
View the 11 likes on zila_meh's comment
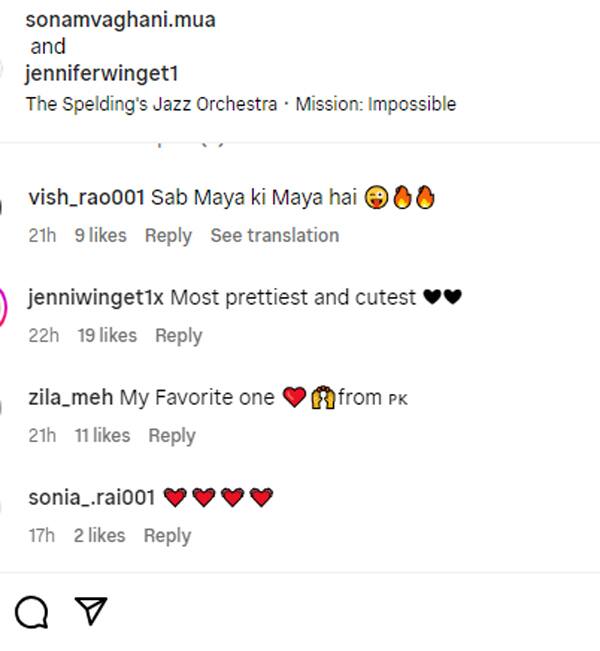click(x=103, y=435)
